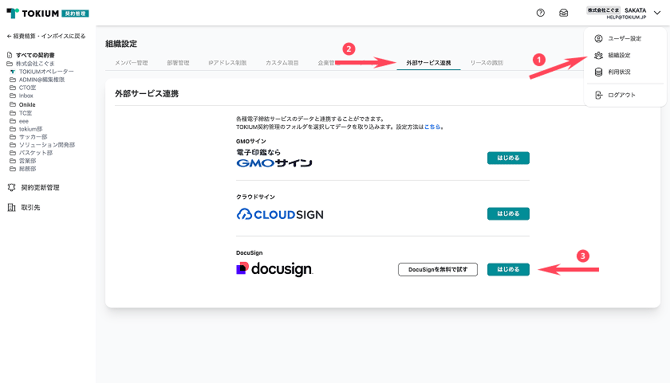Switch to the メンバー管理 tab
This screenshot has width=670, height=383.
(131, 63)
